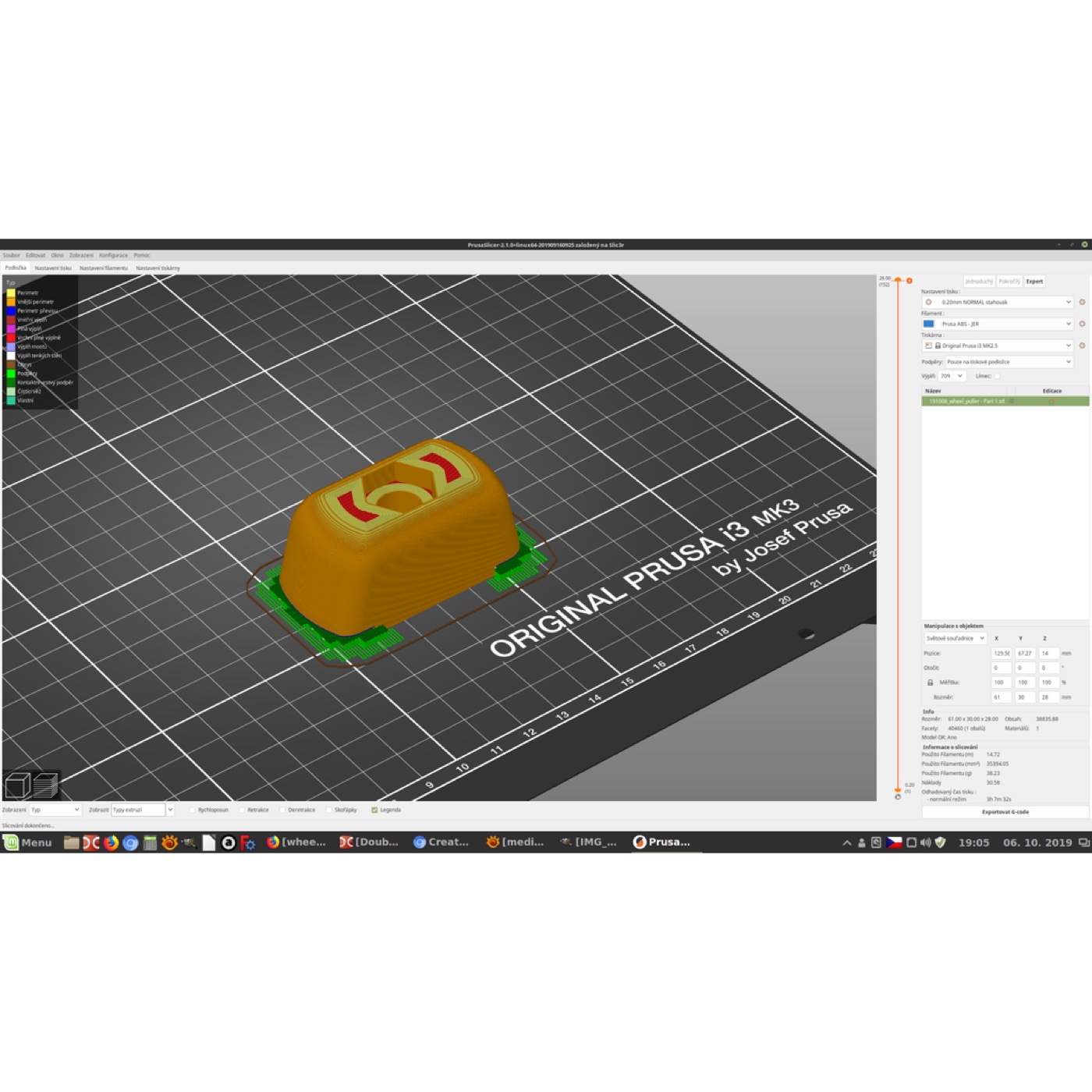Open print settings tab via gear icon
This screenshot has width=1092, height=1092.
(x=1082, y=302)
